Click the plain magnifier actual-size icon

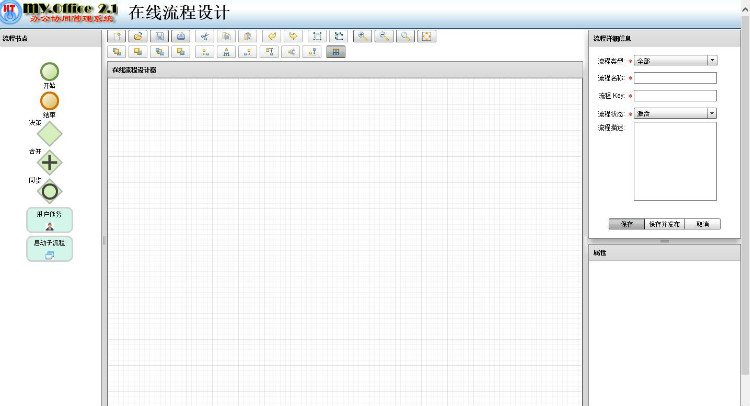(406, 36)
